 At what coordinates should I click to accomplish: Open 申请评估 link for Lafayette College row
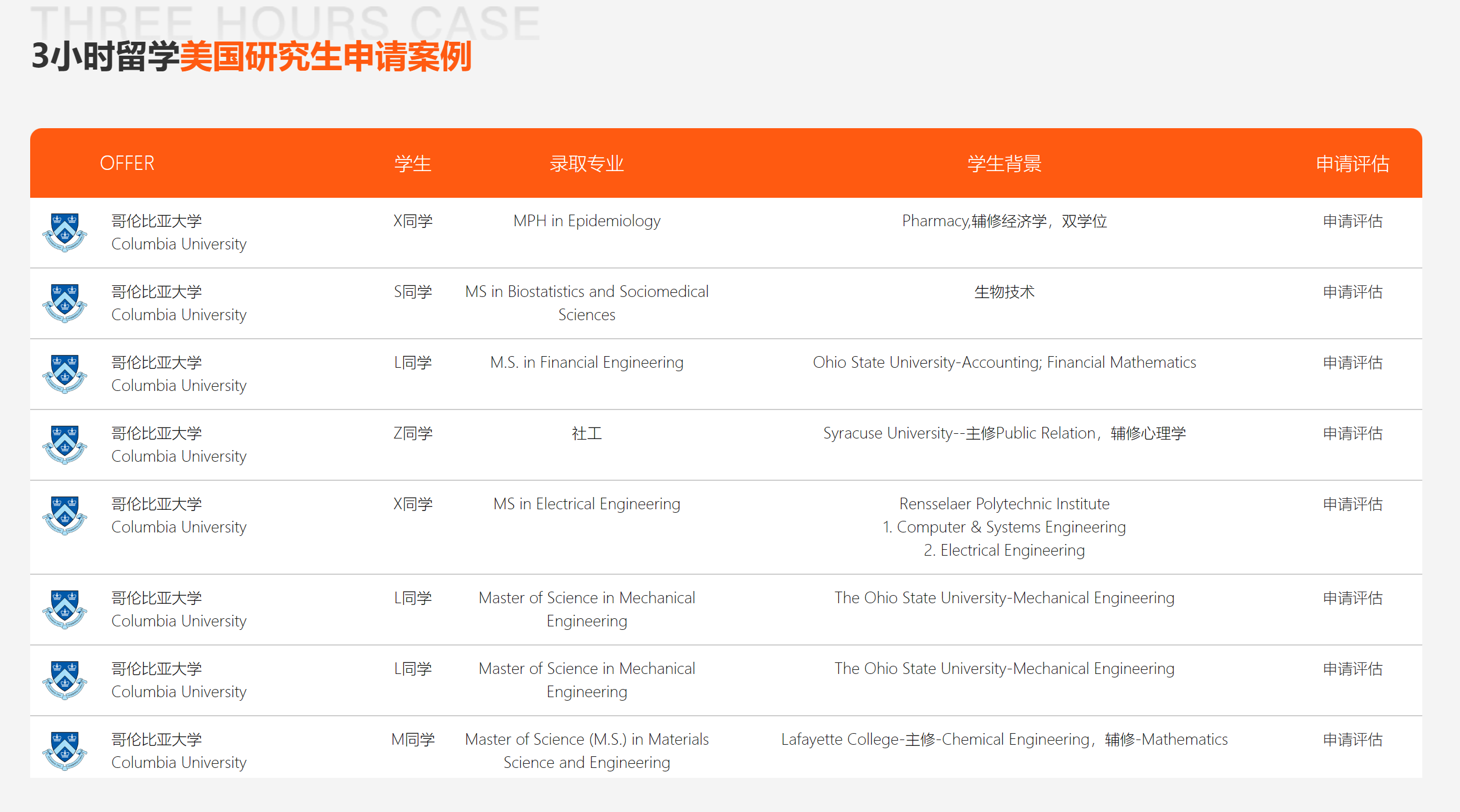[x=1353, y=739]
